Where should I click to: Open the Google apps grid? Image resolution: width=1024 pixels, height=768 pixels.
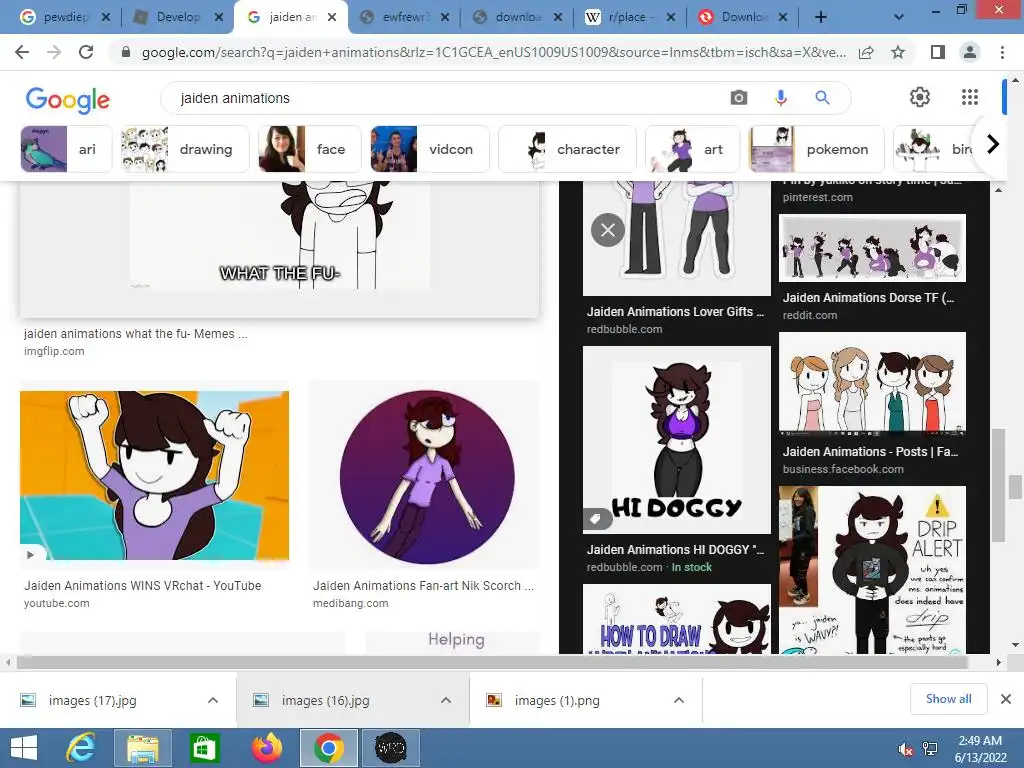pos(970,97)
